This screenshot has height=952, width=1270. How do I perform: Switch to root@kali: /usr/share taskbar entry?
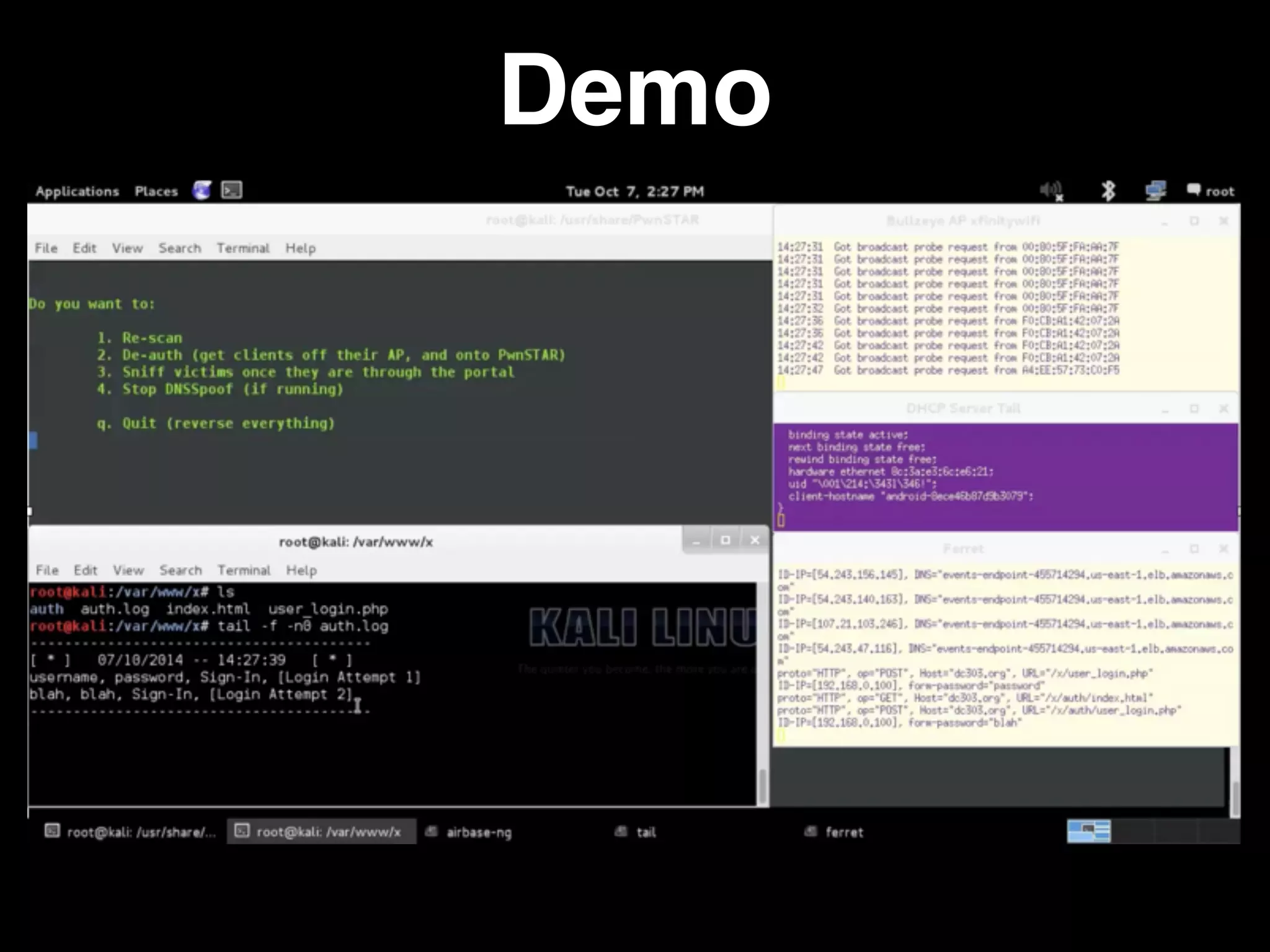[130, 832]
